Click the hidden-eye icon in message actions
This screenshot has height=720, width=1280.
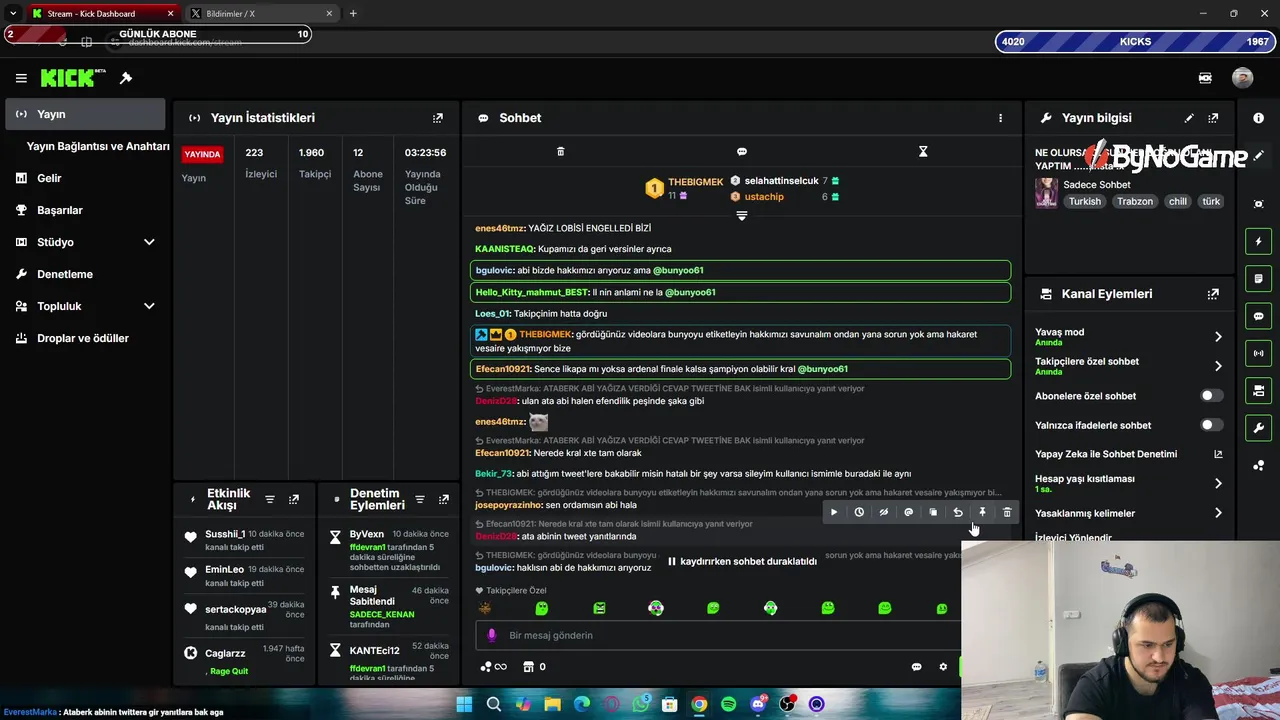click(x=883, y=512)
